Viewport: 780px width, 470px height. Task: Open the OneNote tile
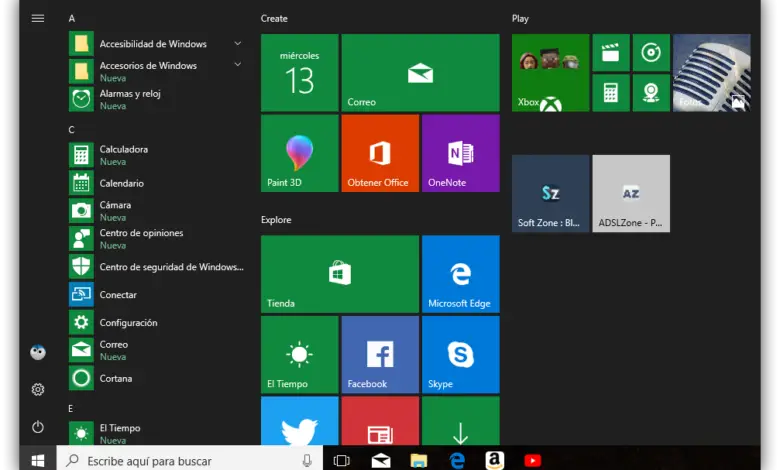(x=461, y=153)
